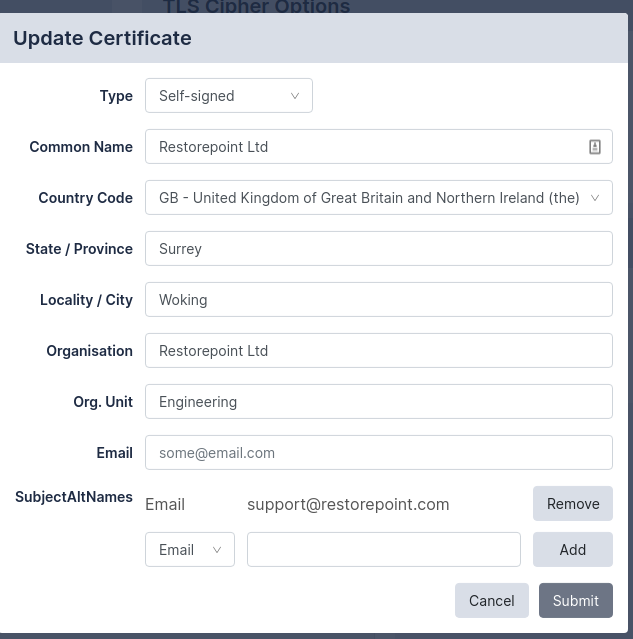Image resolution: width=633 pixels, height=639 pixels.
Task: Focus the State / Province field containing Surrey
Action: point(378,249)
